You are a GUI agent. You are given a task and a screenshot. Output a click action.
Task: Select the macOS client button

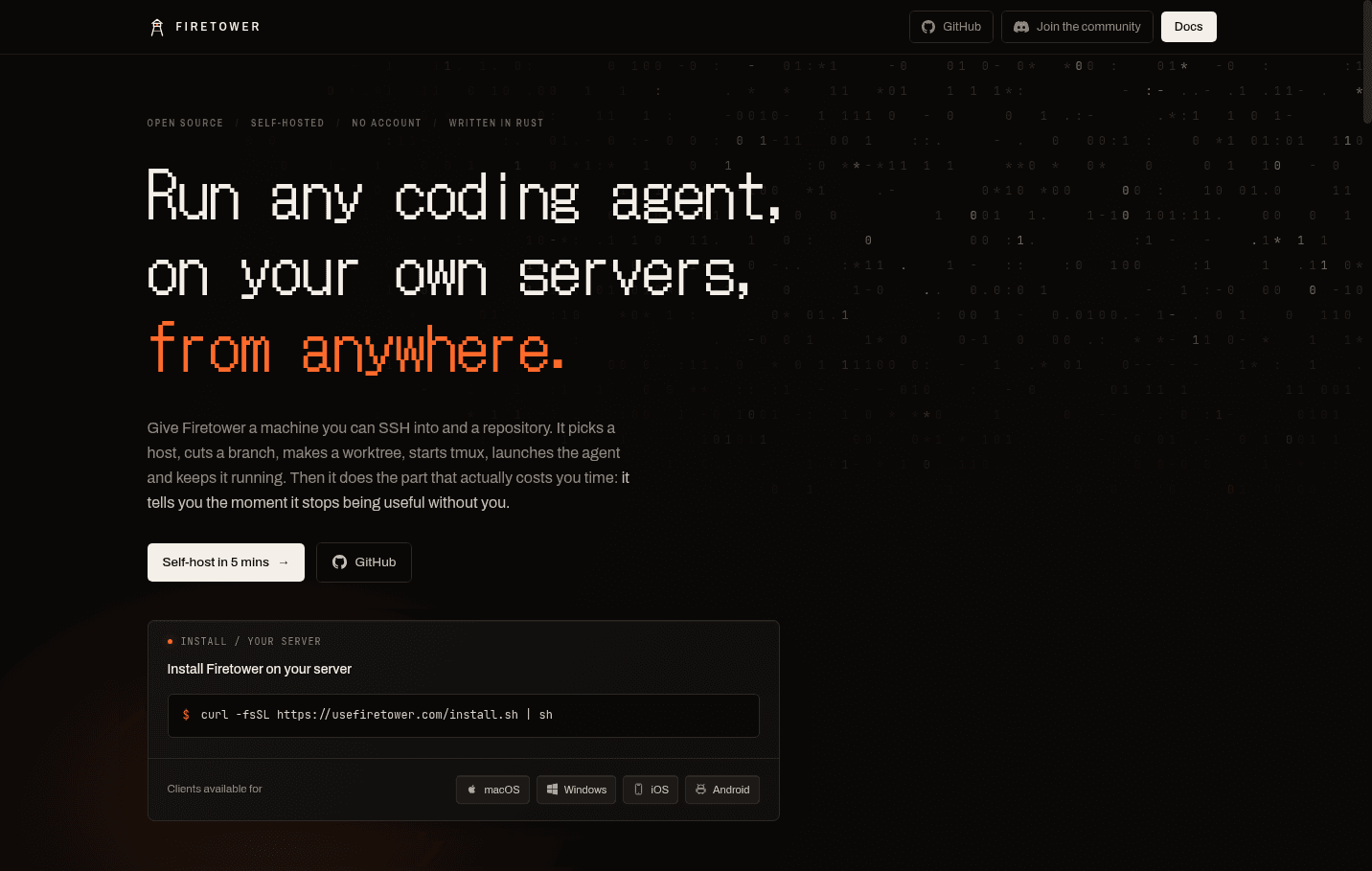tap(492, 790)
